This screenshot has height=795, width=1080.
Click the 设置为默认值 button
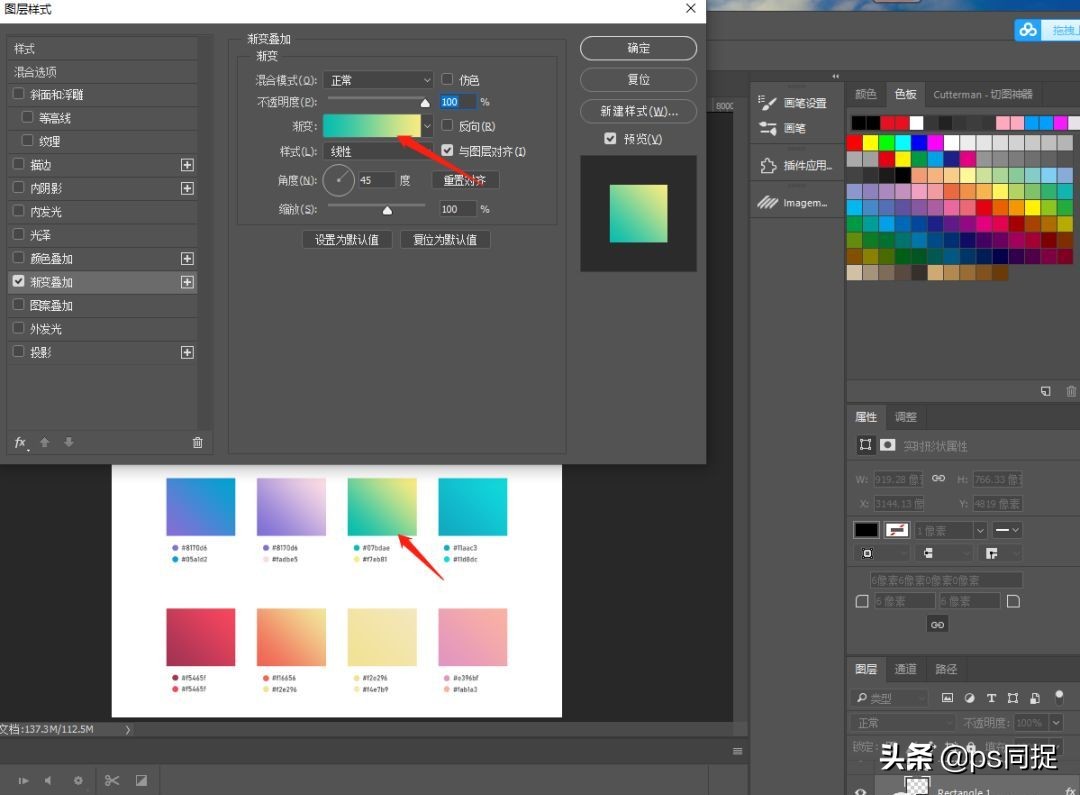pyautogui.click(x=347, y=240)
